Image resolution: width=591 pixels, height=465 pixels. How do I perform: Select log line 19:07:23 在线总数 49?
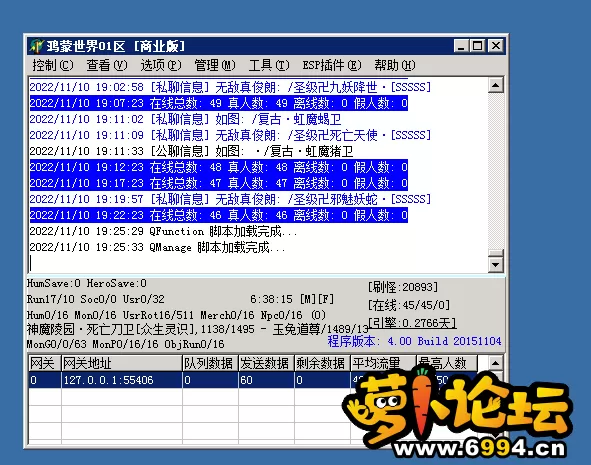click(x=219, y=103)
